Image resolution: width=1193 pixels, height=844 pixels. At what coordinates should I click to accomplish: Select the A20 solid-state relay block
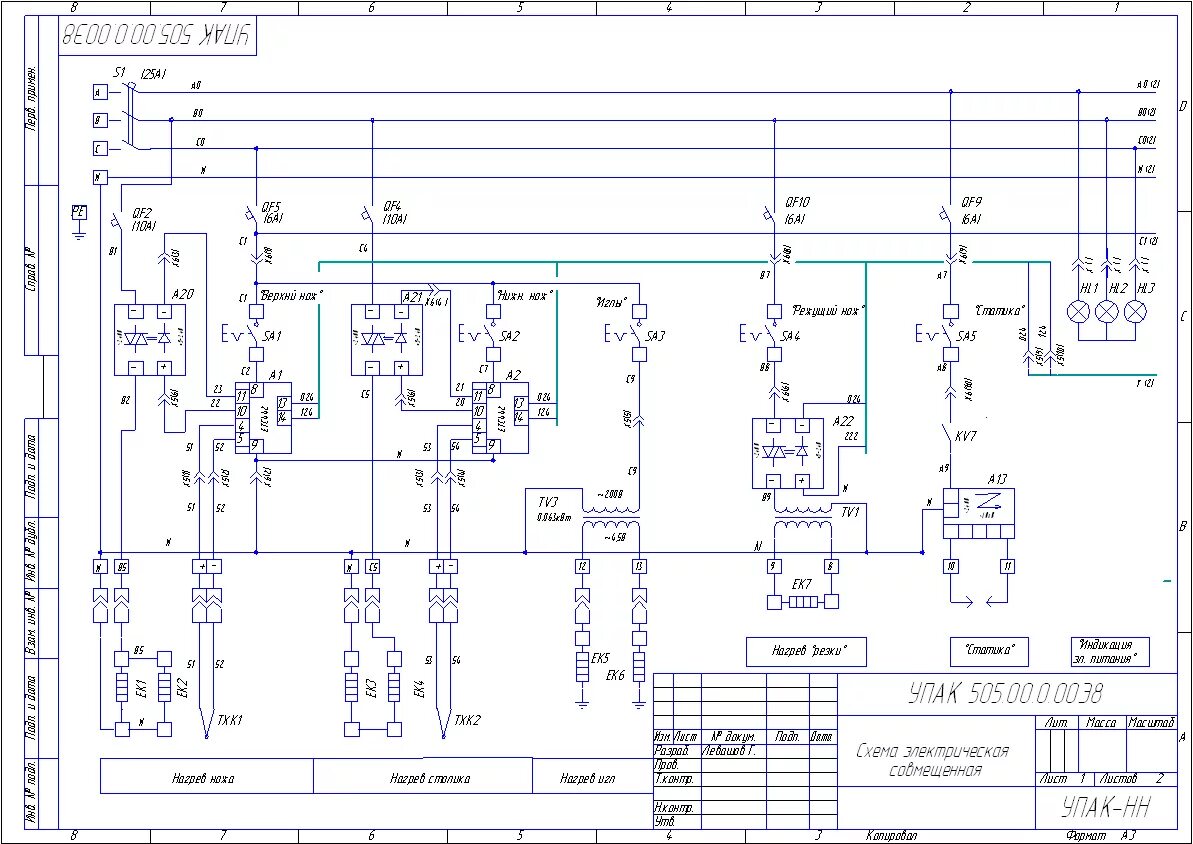(150, 340)
